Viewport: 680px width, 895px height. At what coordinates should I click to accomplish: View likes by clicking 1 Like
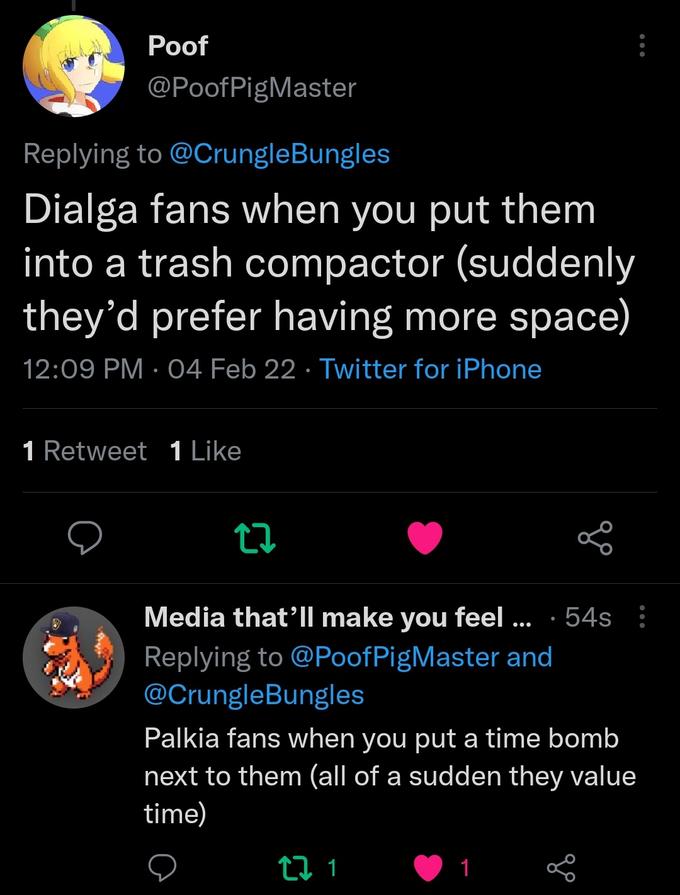204,451
